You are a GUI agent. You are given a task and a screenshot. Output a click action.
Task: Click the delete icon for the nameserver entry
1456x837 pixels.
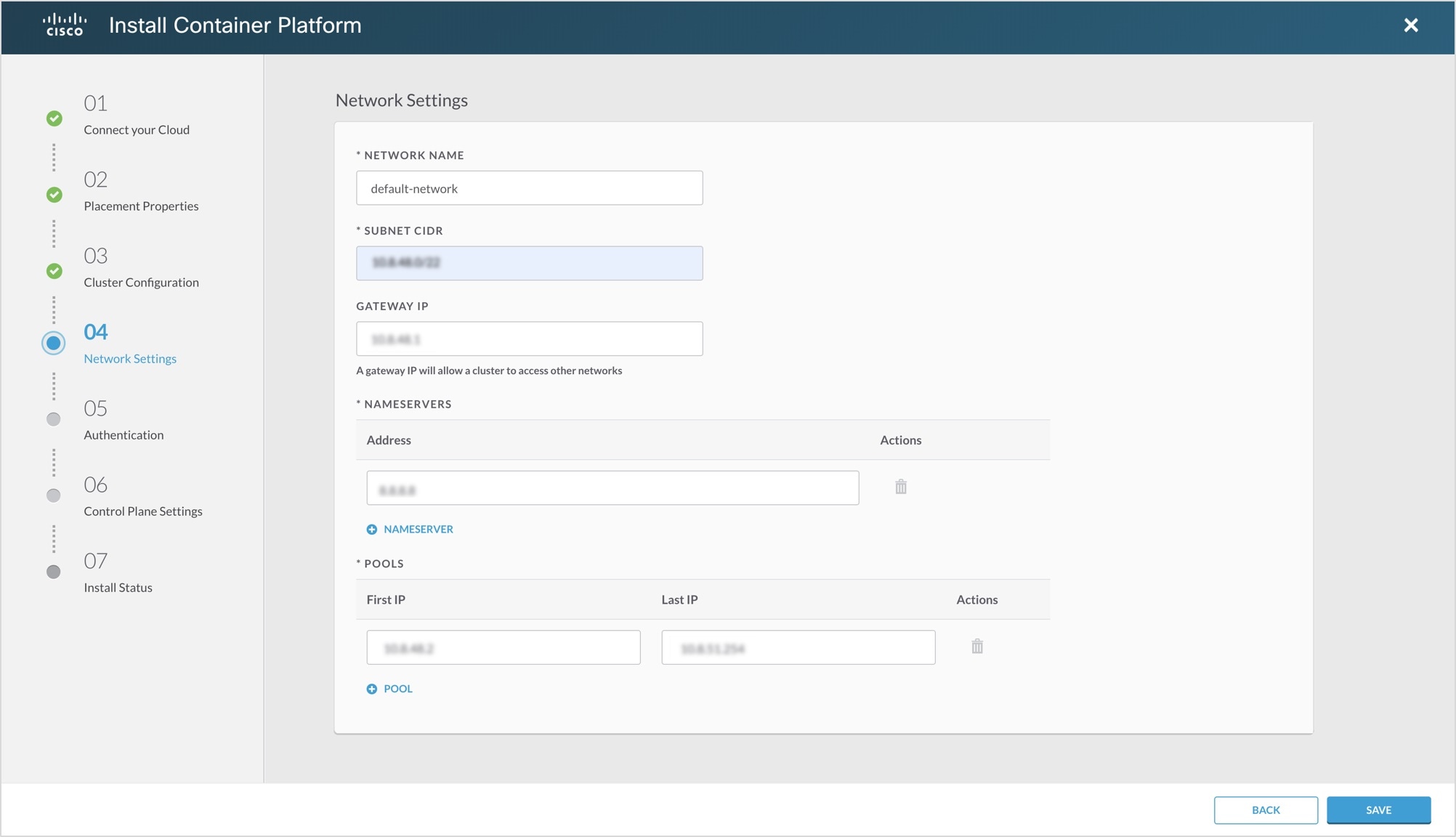click(901, 486)
